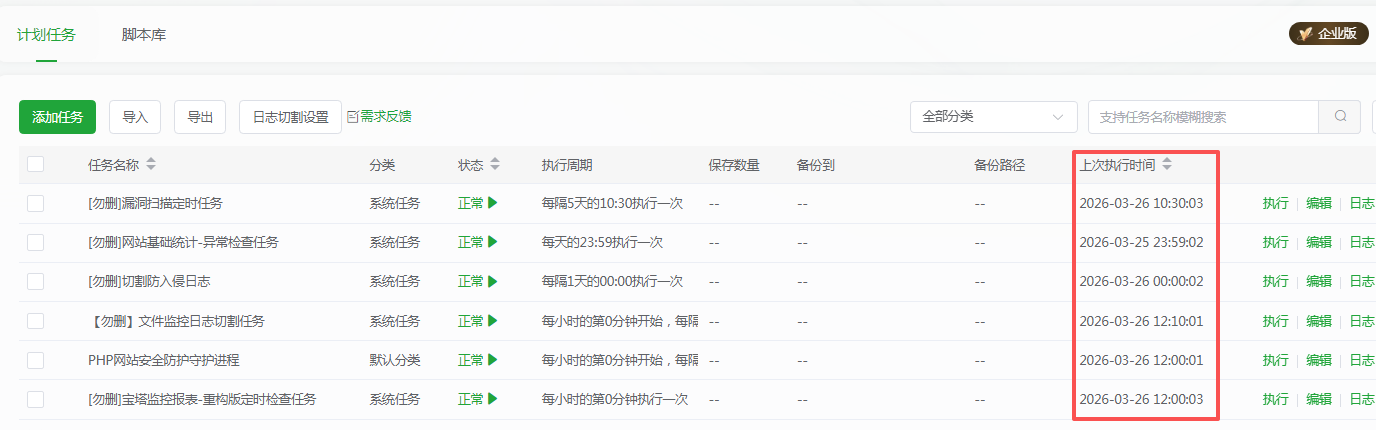The width and height of the screenshot is (1376, 430).
Task: Check the PHP网站安全防护守护进程 row checkbox
Action: pyautogui.click(x=36, y=360)
